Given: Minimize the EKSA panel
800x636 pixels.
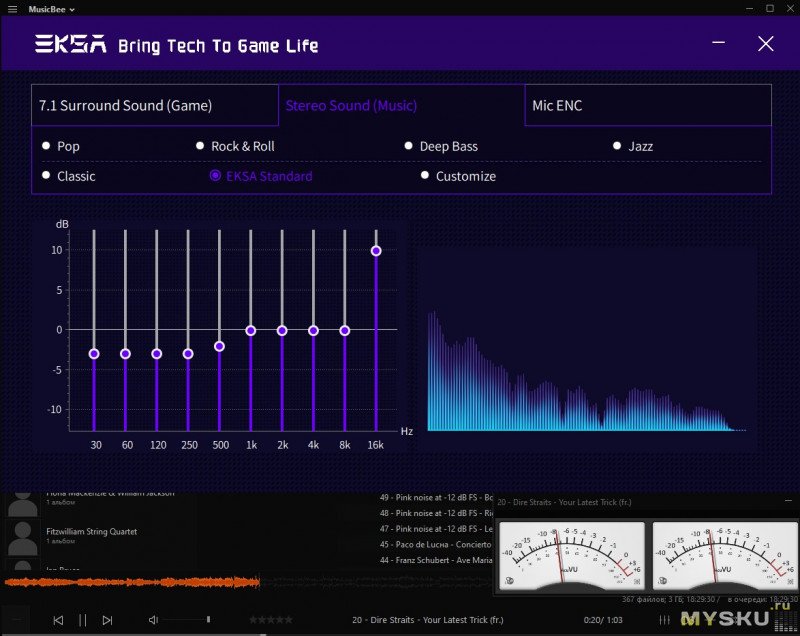Looking at the screenshot, I should point(719,43).
